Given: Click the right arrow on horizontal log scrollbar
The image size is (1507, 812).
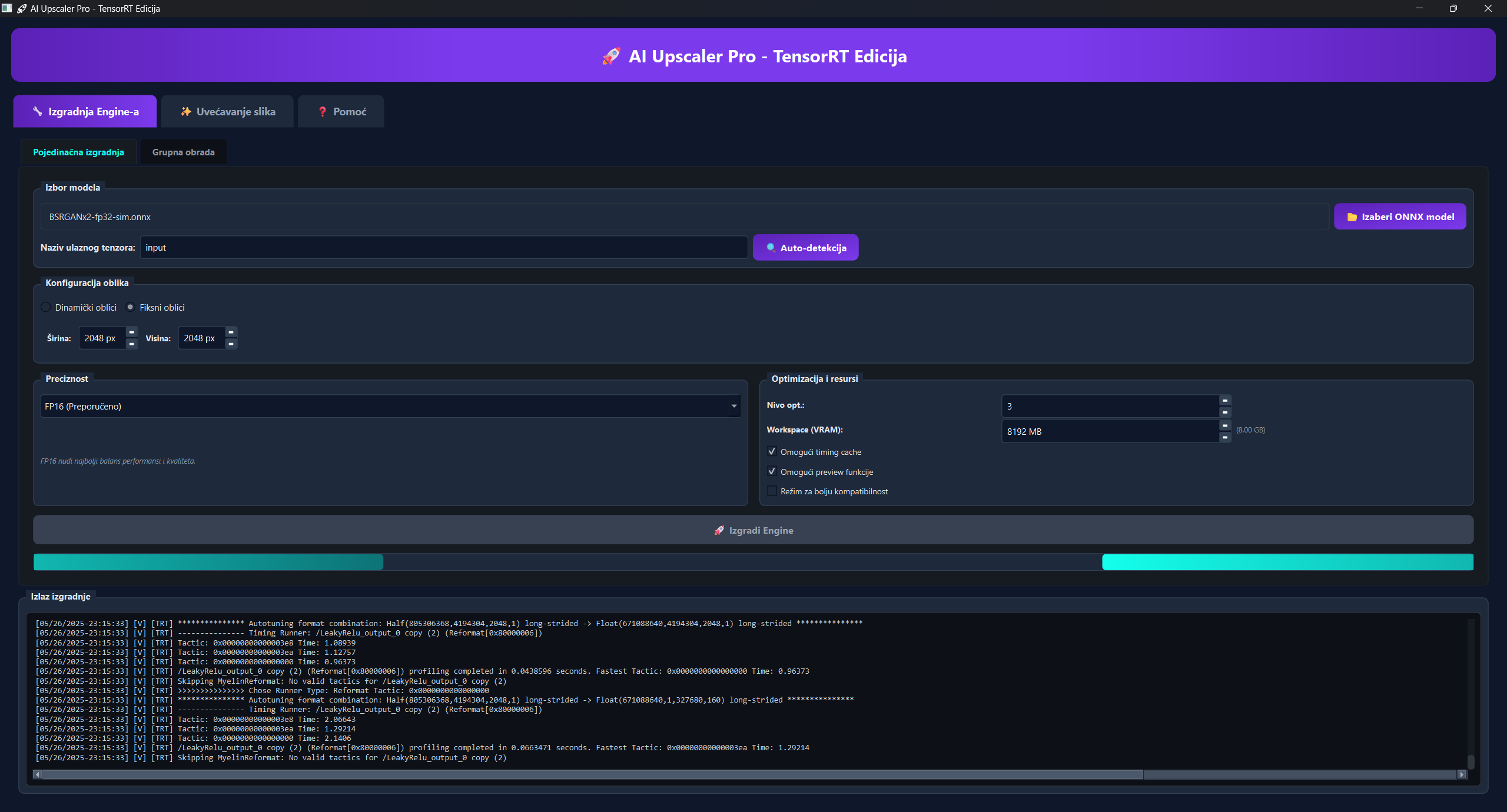Looking at the screenshot, I should pos(1462,774).
